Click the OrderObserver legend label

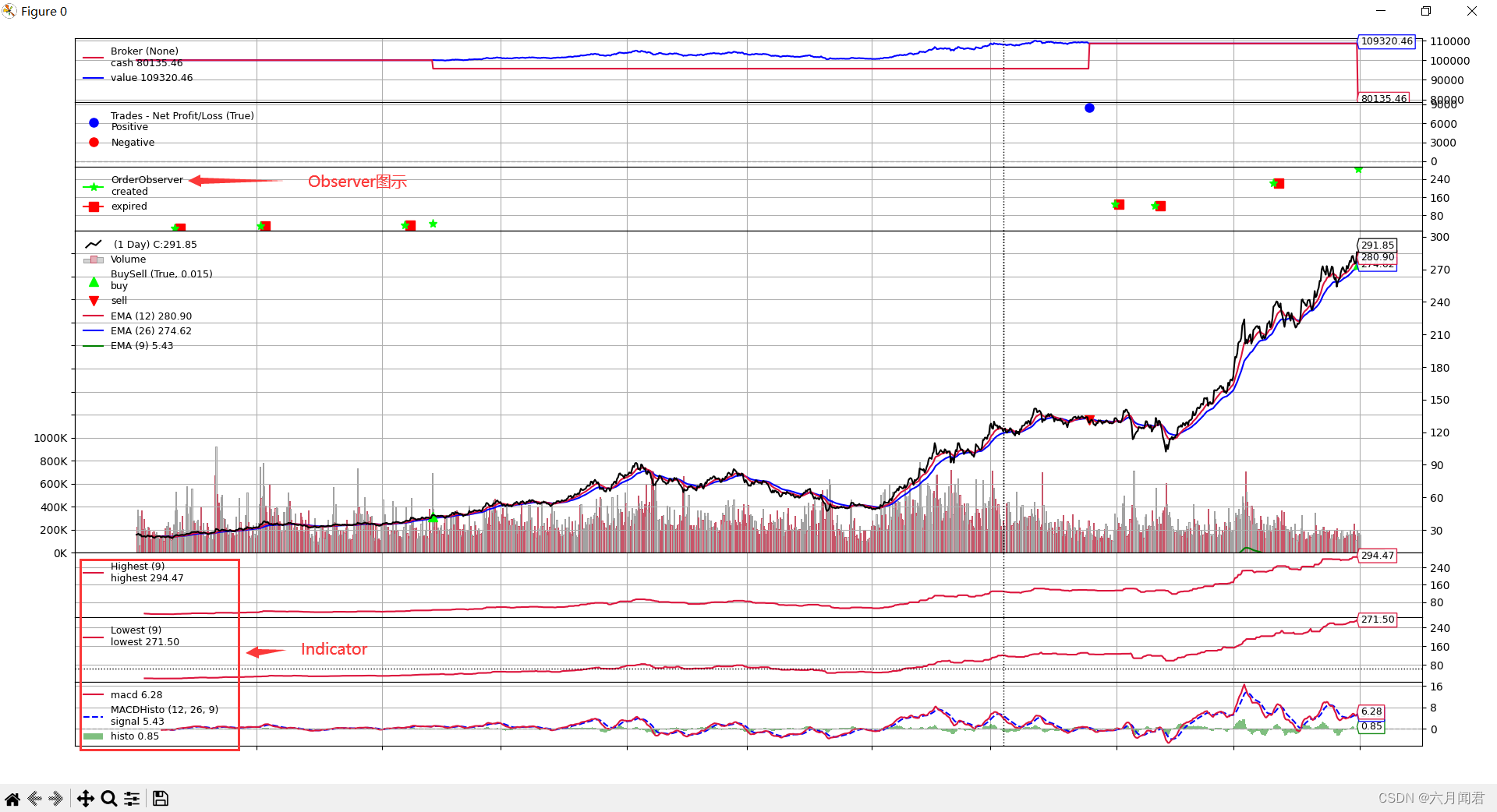(147, 180)
